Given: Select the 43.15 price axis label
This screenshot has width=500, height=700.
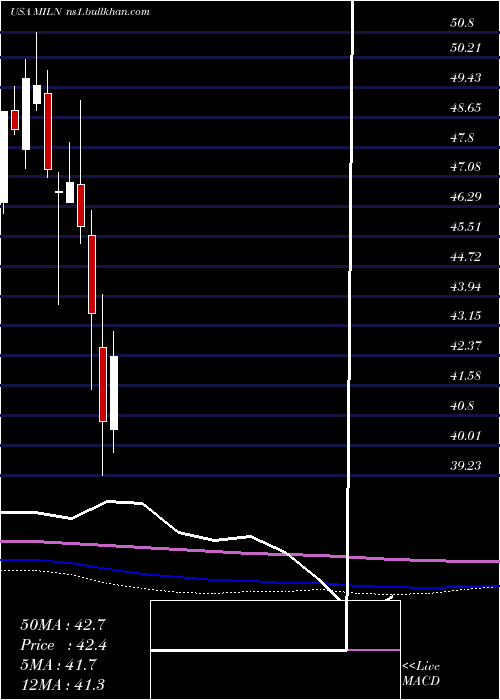Looking at the screenshot, I should tap(466, 316).
